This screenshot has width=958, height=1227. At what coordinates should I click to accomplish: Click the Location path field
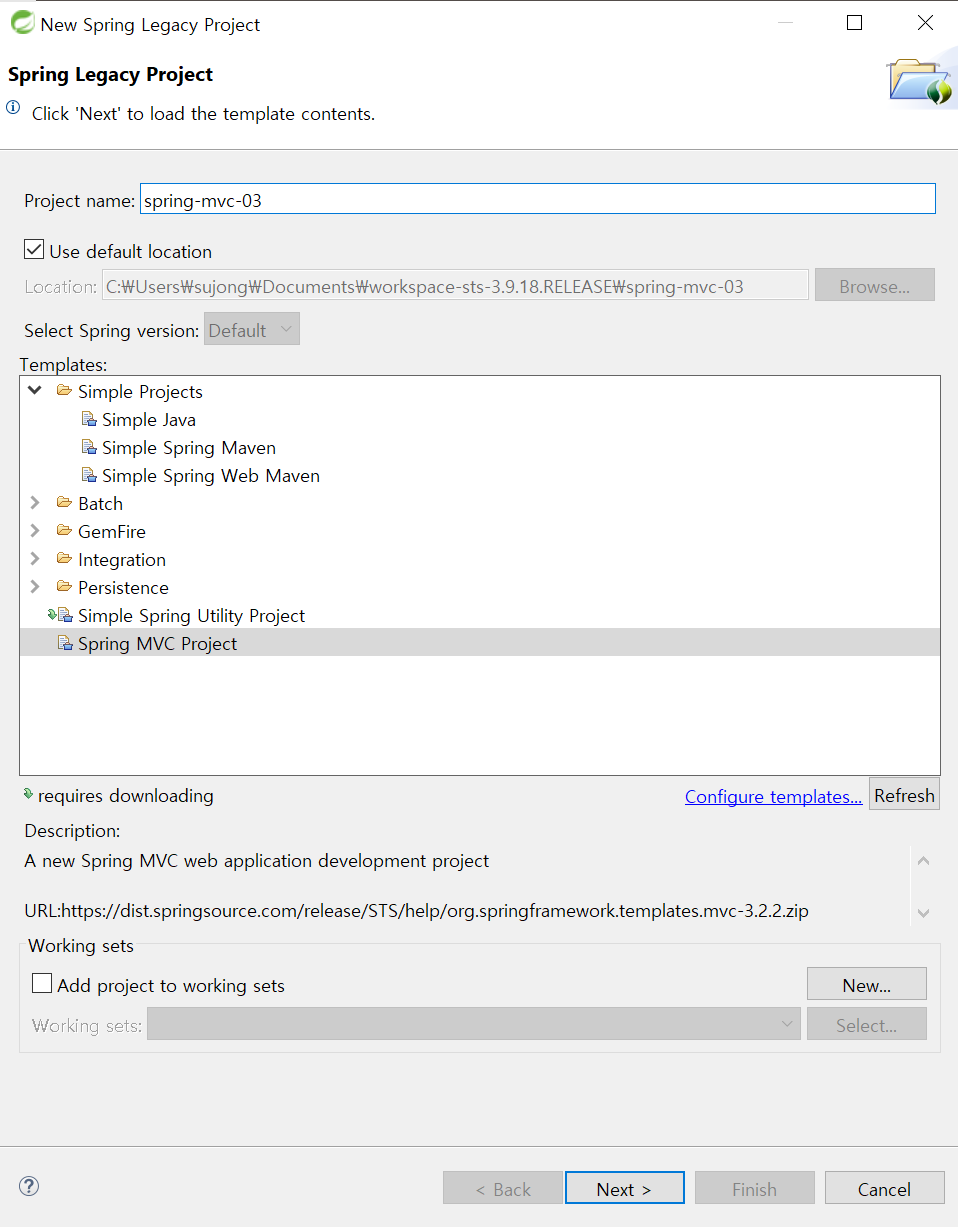pos(455,286)
